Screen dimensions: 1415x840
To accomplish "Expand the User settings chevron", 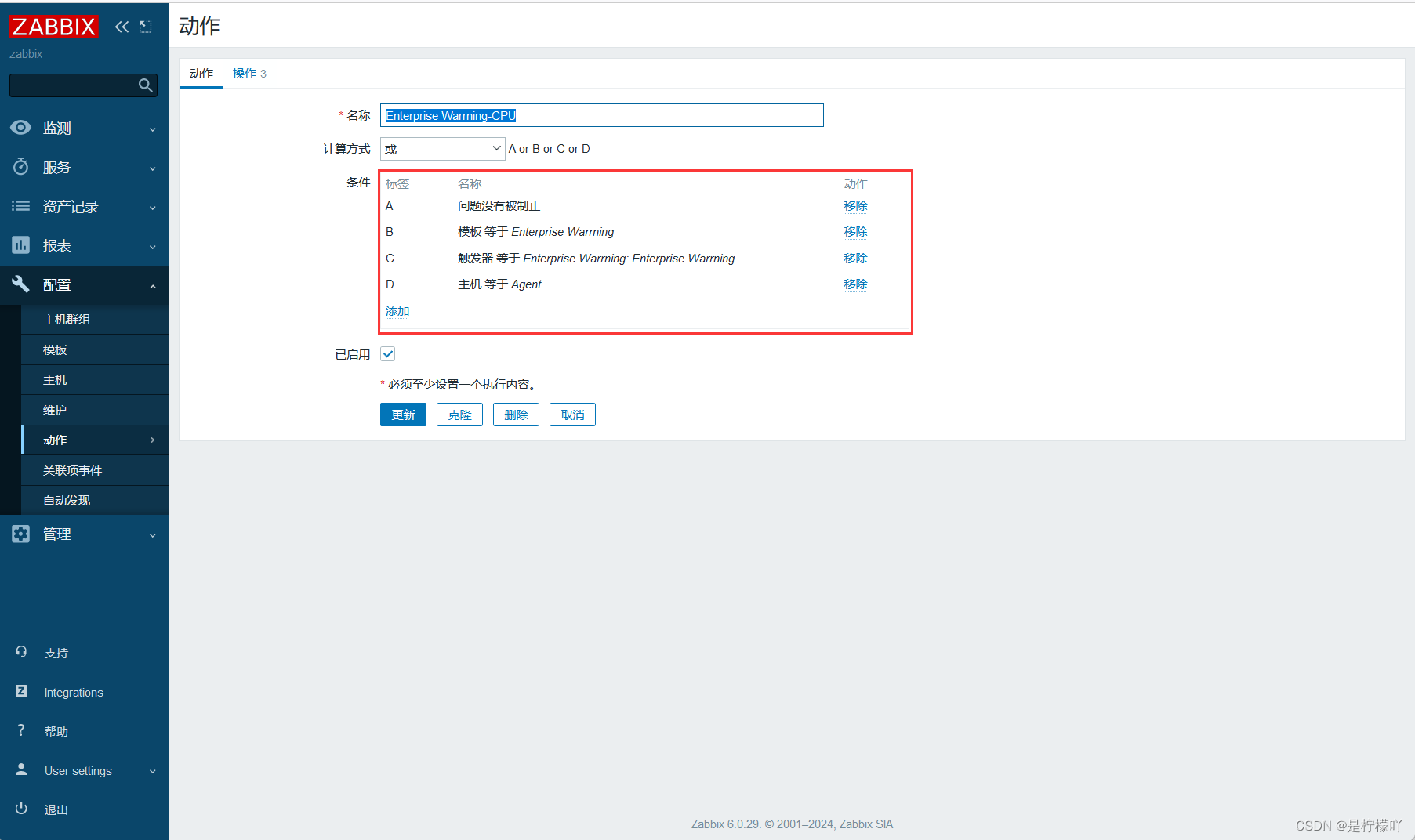I will pyautogui.click(x=153, y=771).
